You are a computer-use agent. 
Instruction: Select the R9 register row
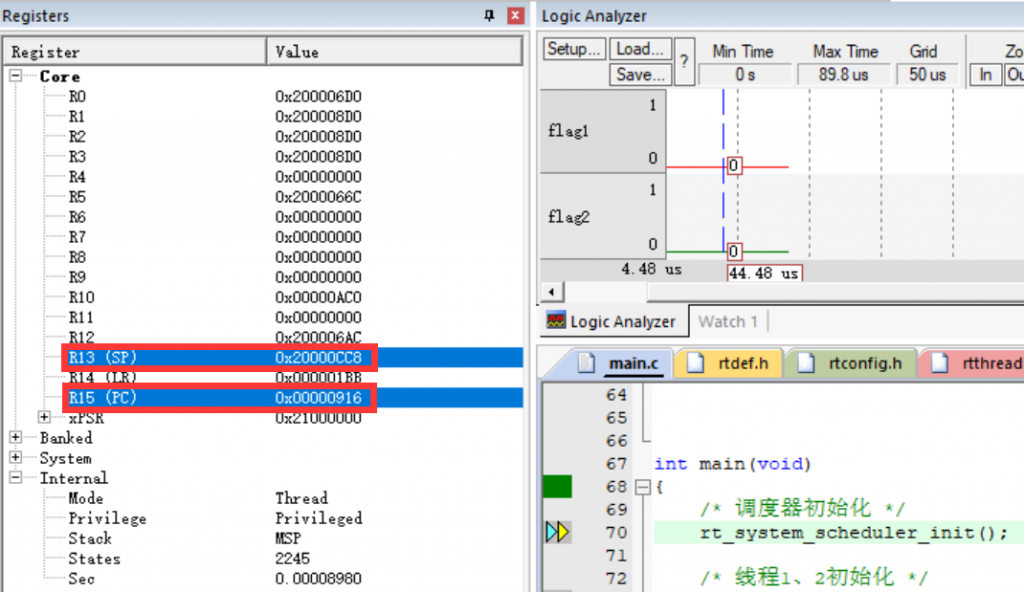(x=264, y=277)
